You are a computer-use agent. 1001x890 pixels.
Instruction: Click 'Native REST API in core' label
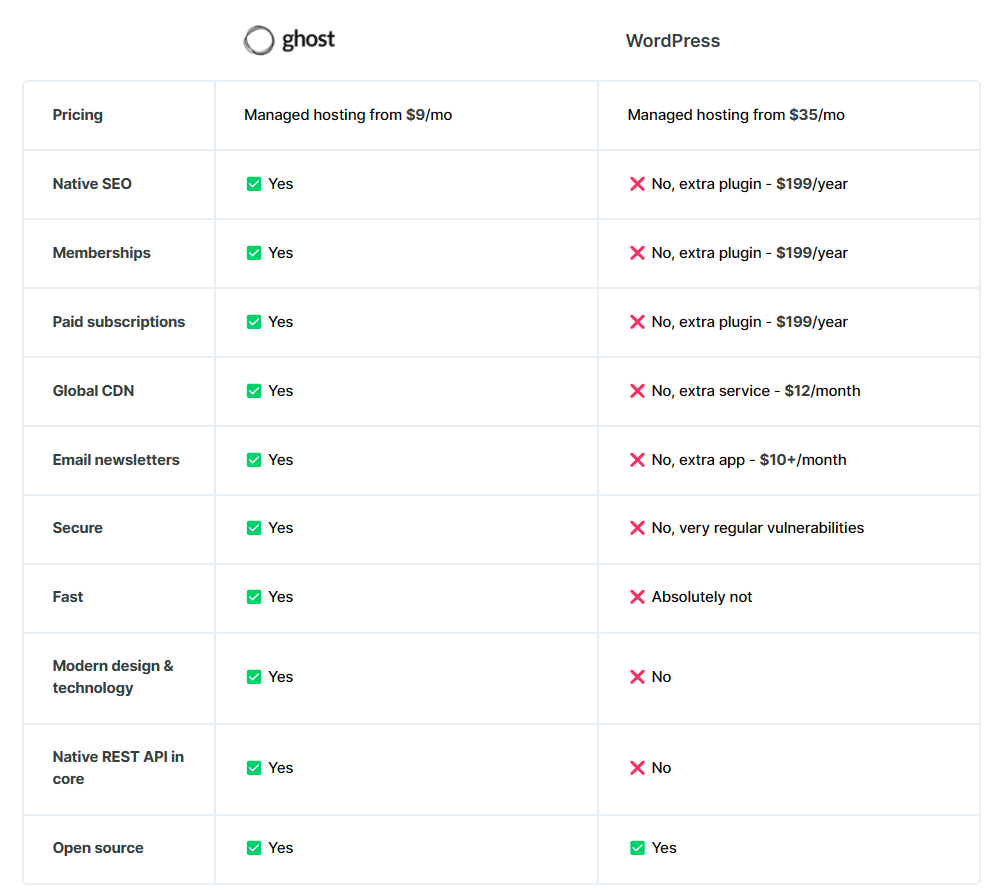pos(118,768)
